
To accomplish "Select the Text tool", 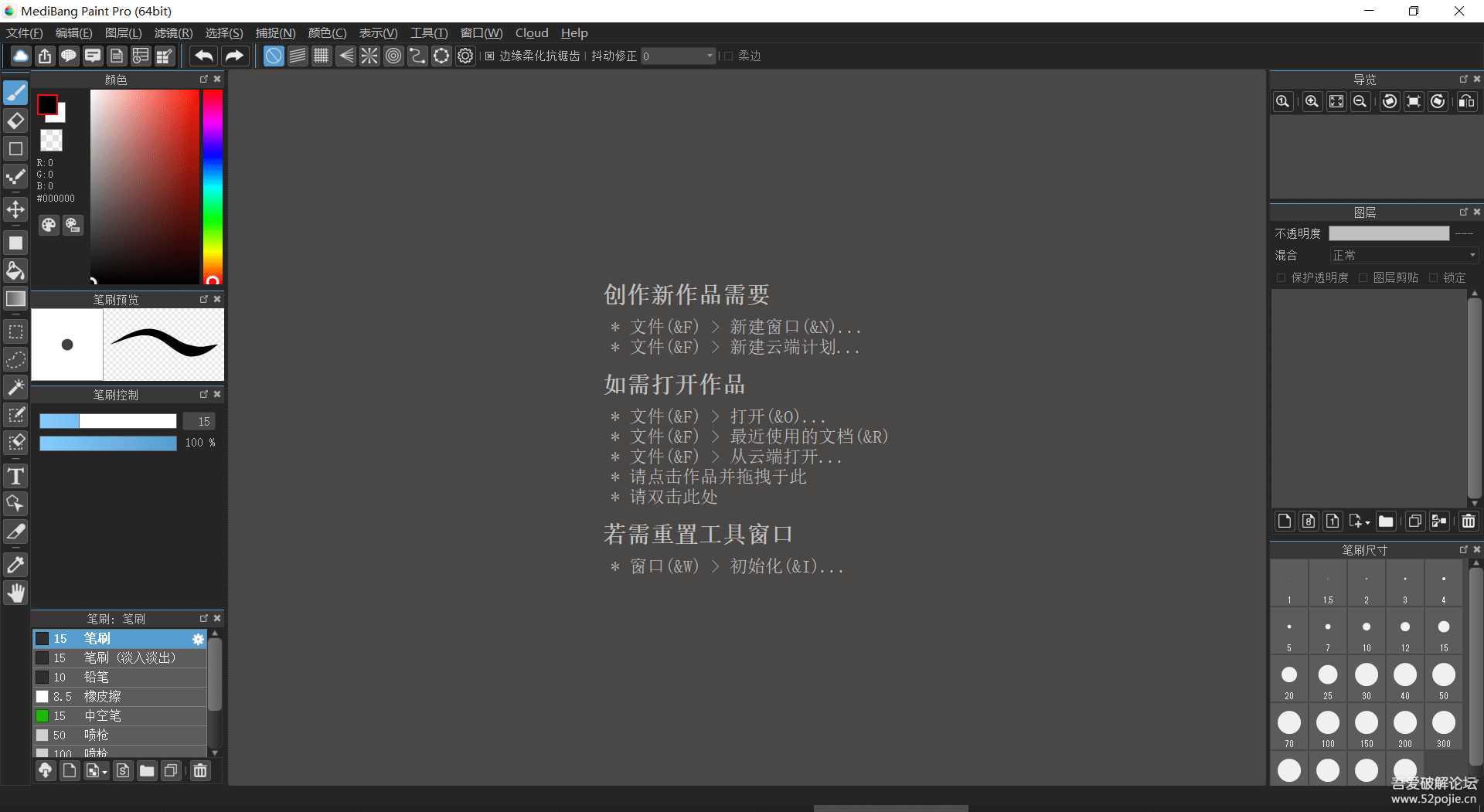I will [15, 475].
